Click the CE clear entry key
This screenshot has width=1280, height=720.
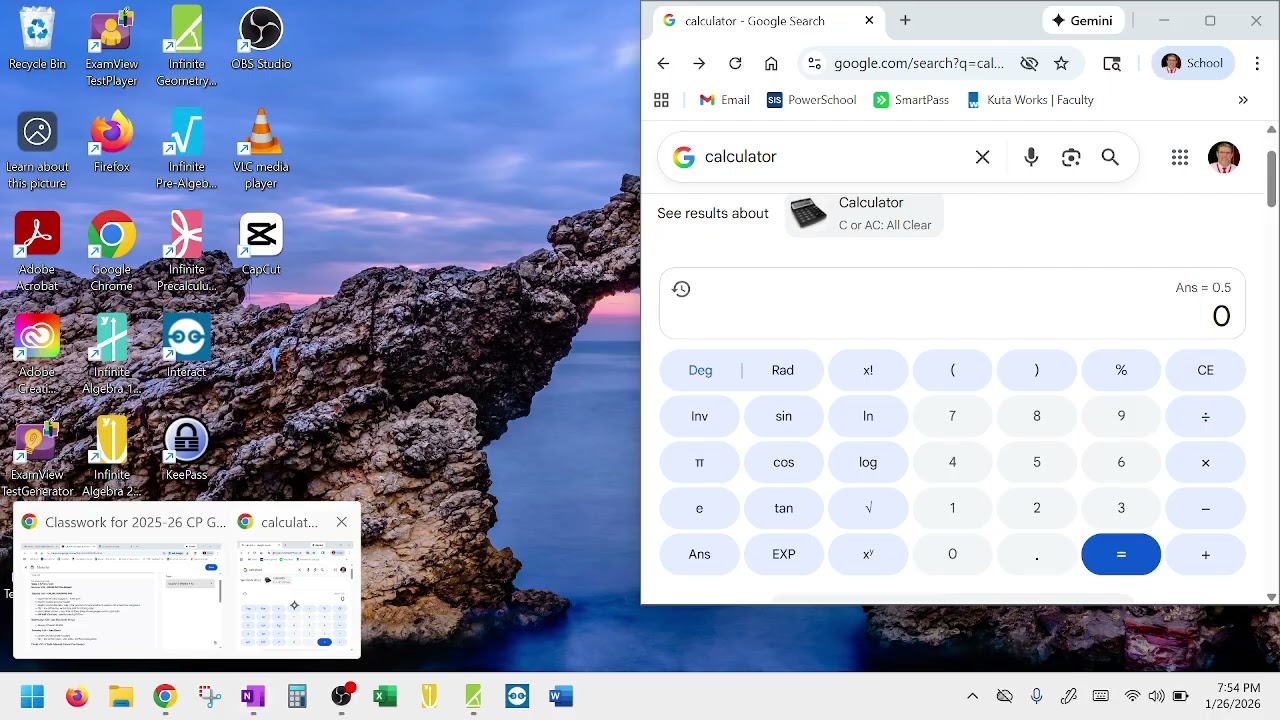click(1205, 370)
